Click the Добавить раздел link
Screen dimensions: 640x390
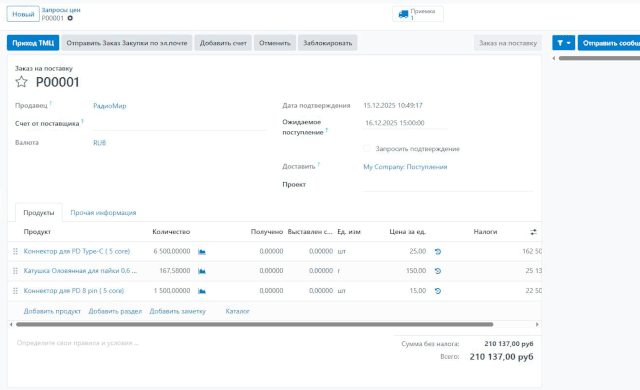click(x=115, y=311)
